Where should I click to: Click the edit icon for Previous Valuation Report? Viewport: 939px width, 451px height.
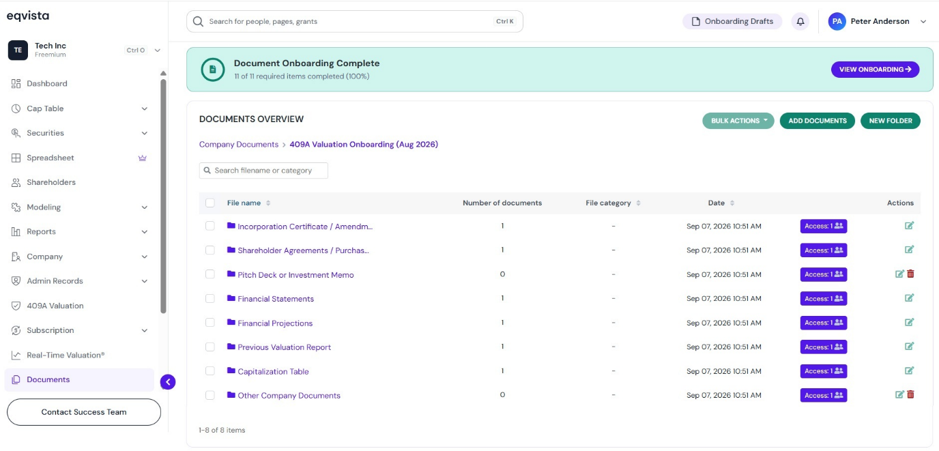(x=909, y=346)
